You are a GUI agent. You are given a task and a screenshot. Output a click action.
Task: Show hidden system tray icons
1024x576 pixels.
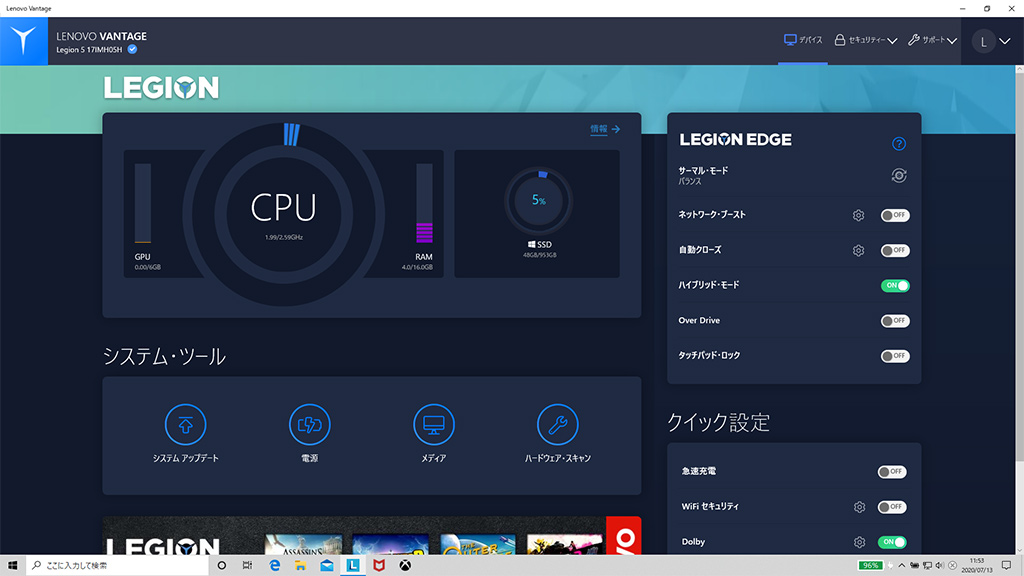[902, 566]
